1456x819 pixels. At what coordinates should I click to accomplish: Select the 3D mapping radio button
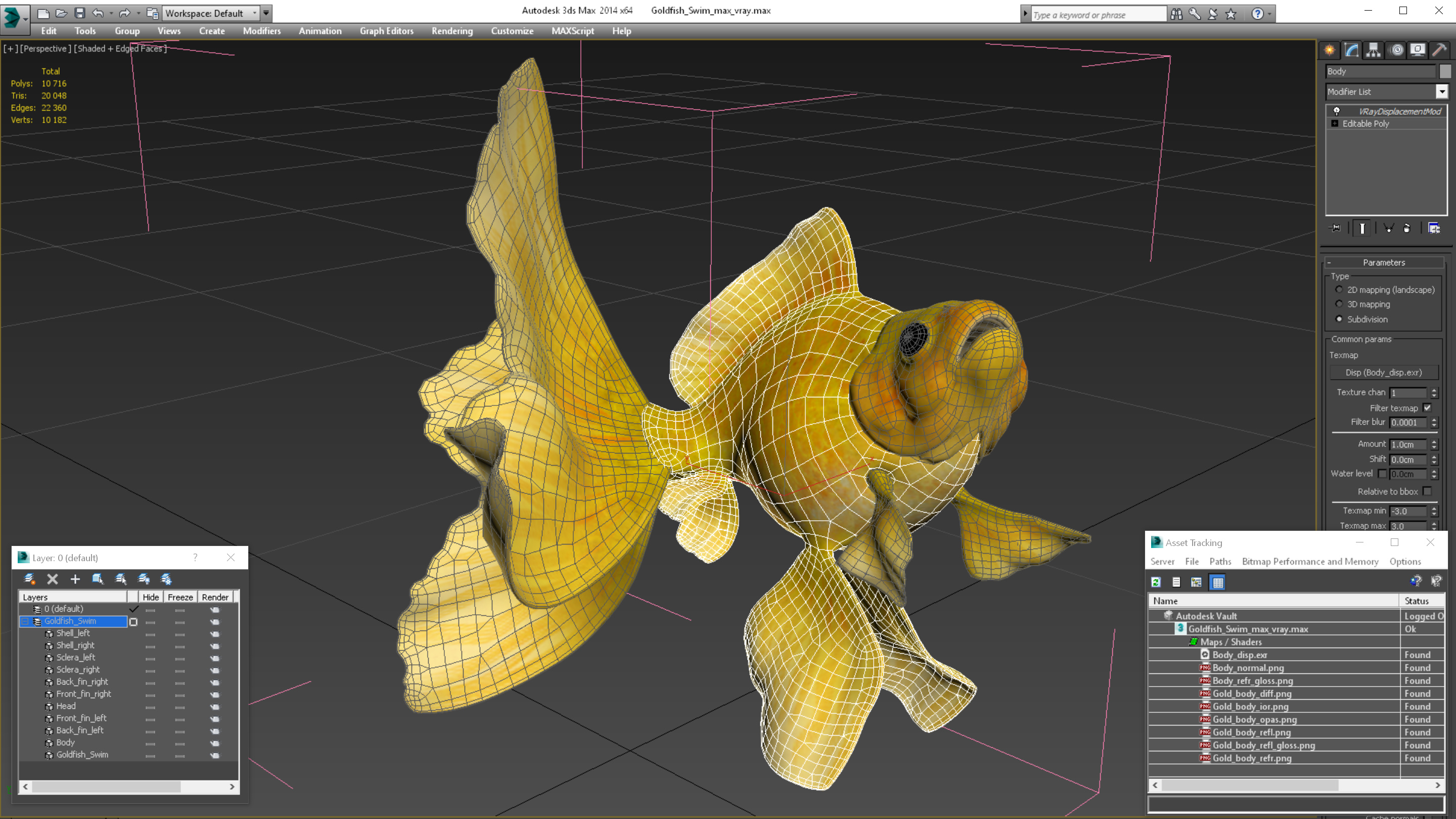click(1339, 304)
